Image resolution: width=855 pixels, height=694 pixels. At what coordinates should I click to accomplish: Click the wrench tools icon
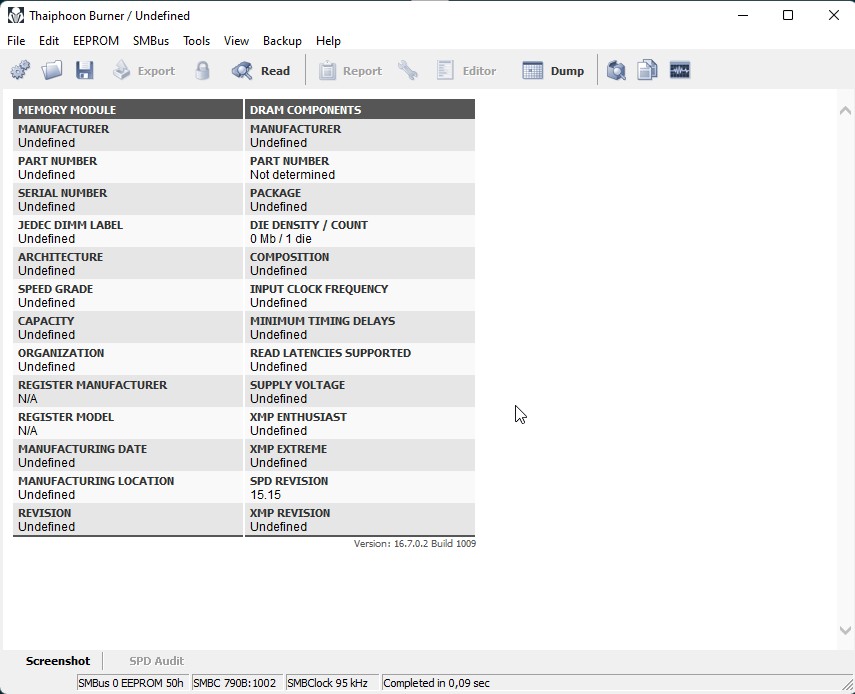(x=408, y=70)
